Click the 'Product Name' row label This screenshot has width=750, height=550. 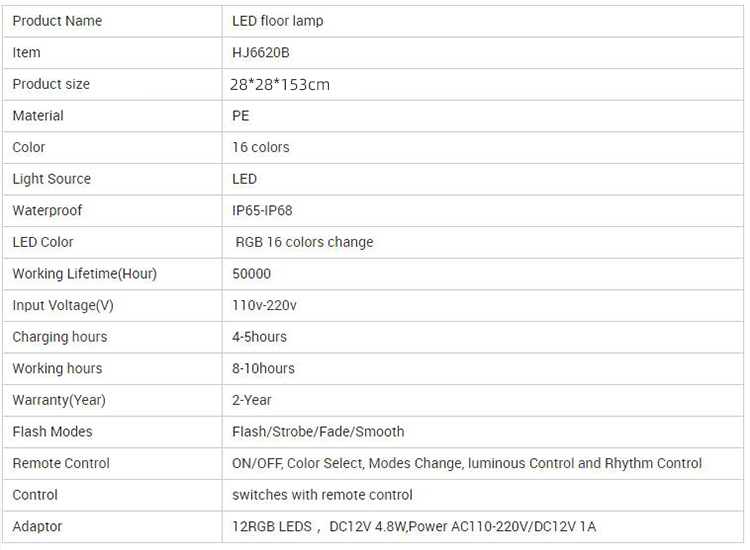(57, 21)
